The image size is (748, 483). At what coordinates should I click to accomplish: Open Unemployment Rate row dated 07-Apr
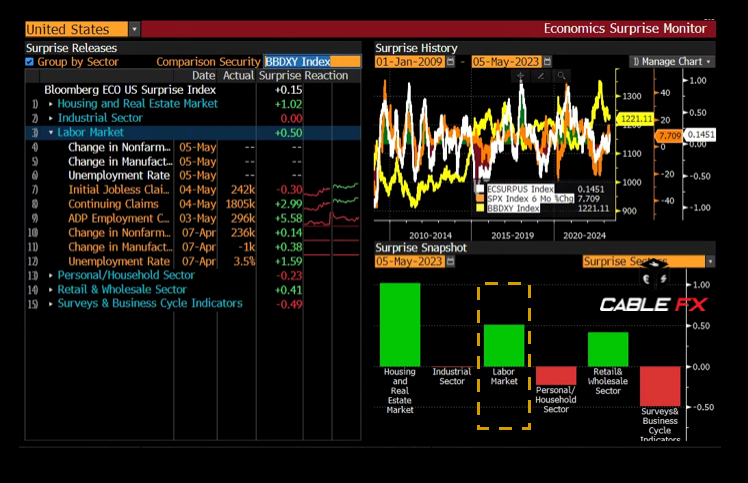(193, 261)
